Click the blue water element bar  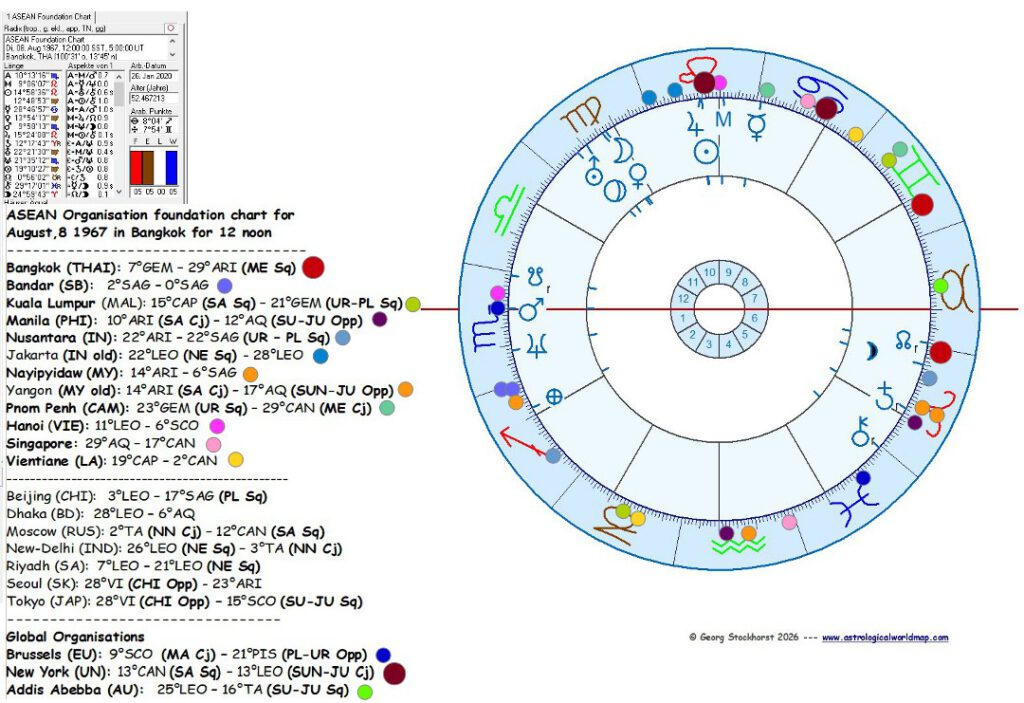[x=172, y=167]
